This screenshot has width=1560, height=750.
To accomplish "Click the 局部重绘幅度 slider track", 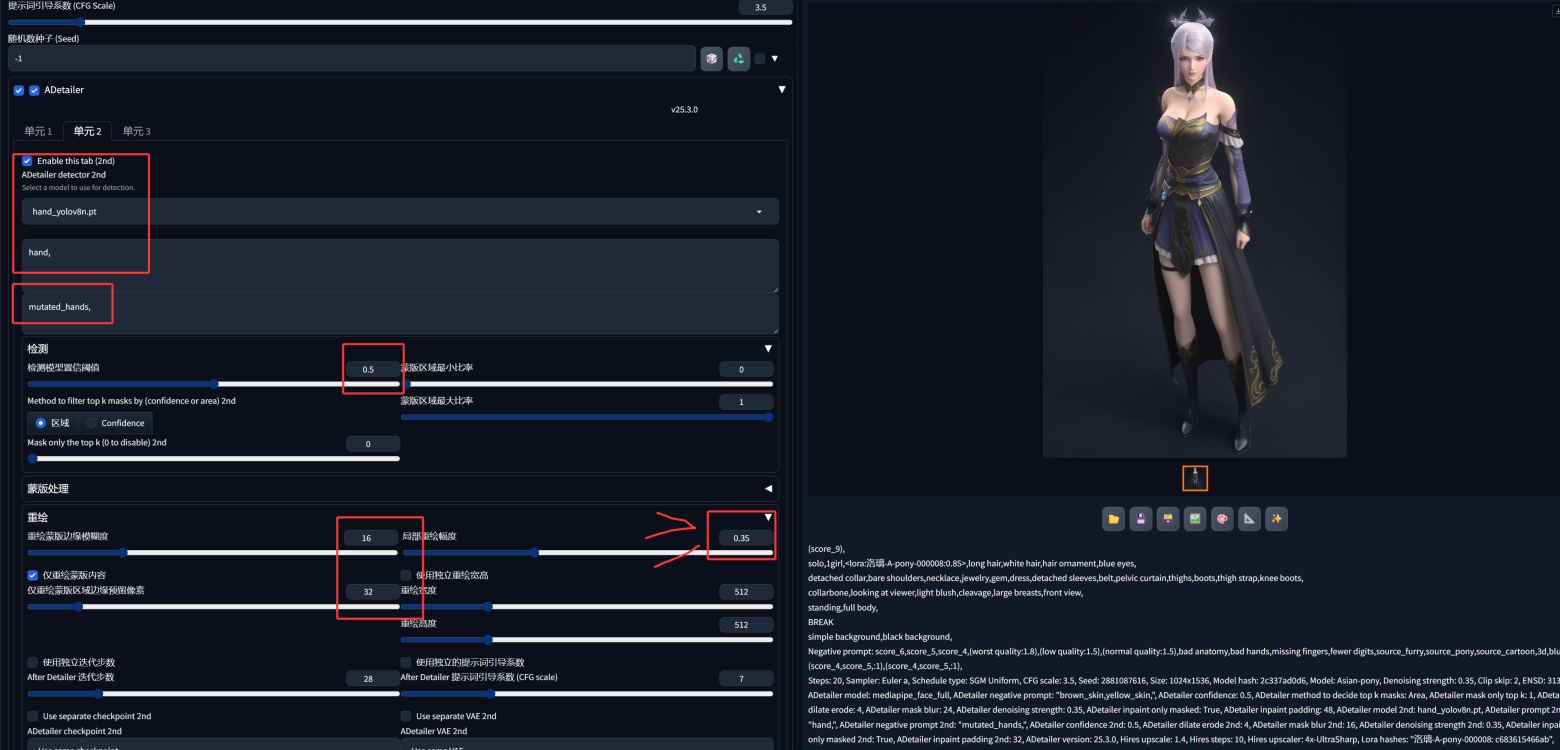I will (x=586, y=552).
